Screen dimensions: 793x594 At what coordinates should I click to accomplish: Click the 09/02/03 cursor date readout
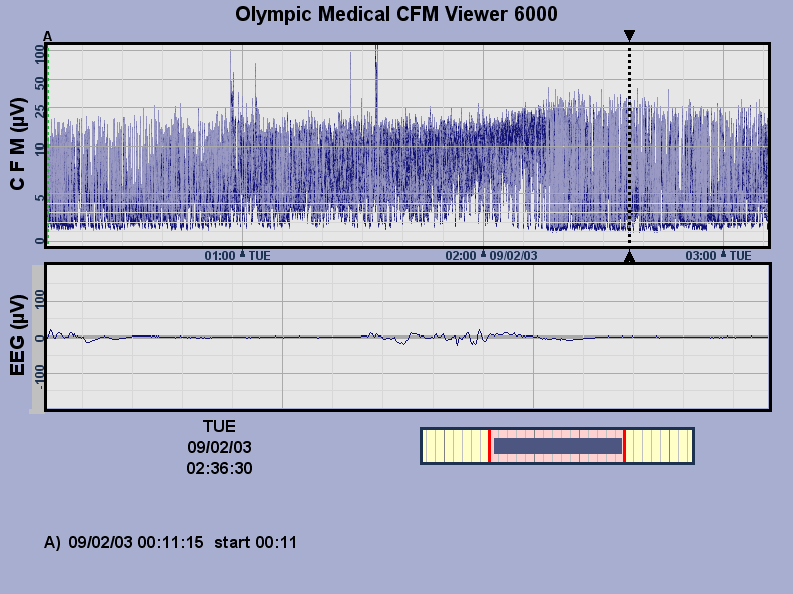point(219,447)
